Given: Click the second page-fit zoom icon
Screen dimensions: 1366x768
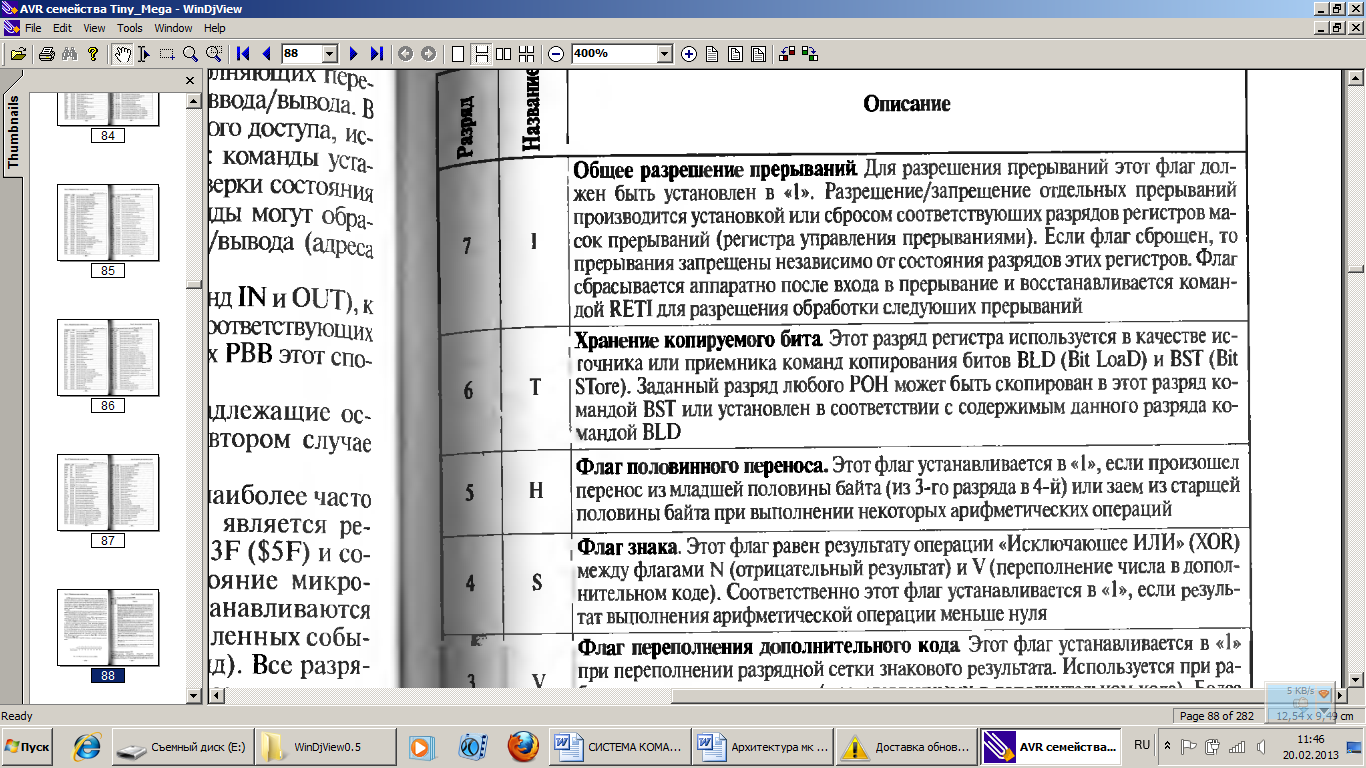Looking at the screenshot, I should (x=735, y=54).
